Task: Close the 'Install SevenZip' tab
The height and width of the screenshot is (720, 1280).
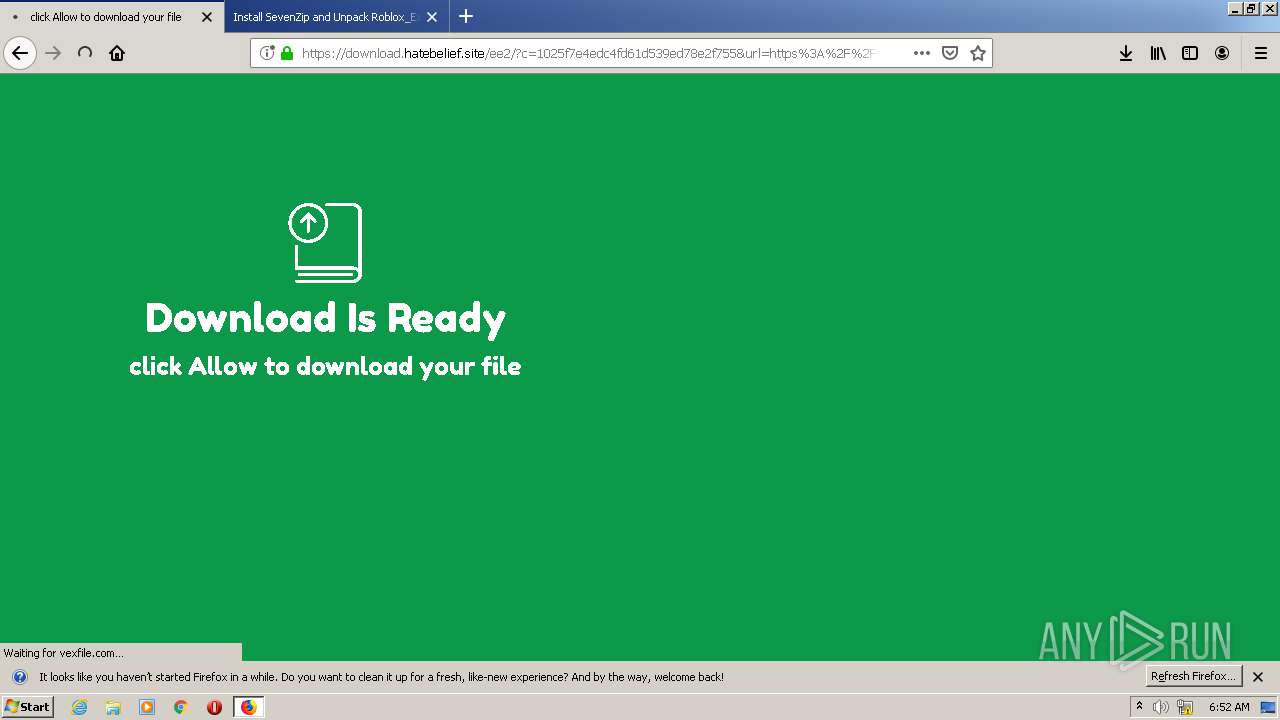Action: (432, 17)
